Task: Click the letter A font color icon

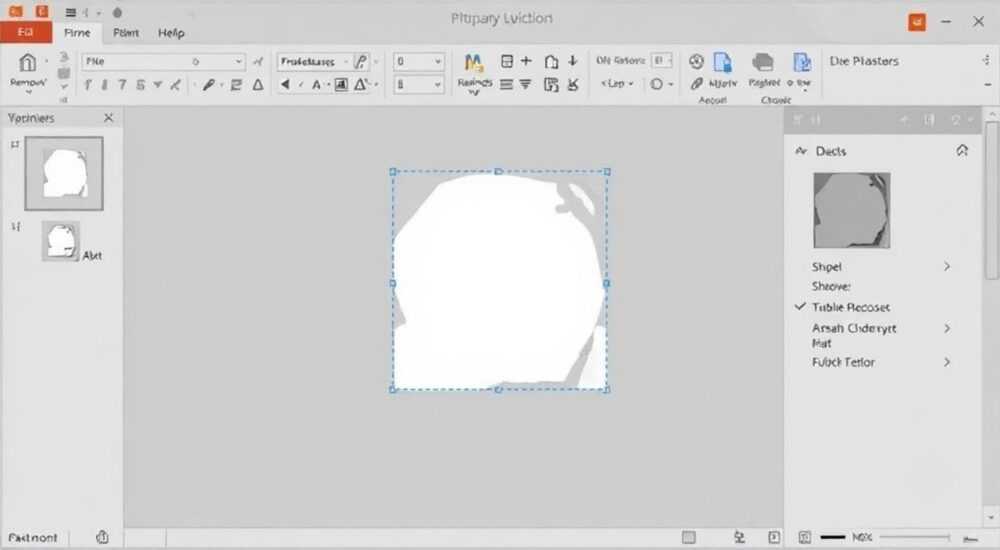Action: coord(316,84)
